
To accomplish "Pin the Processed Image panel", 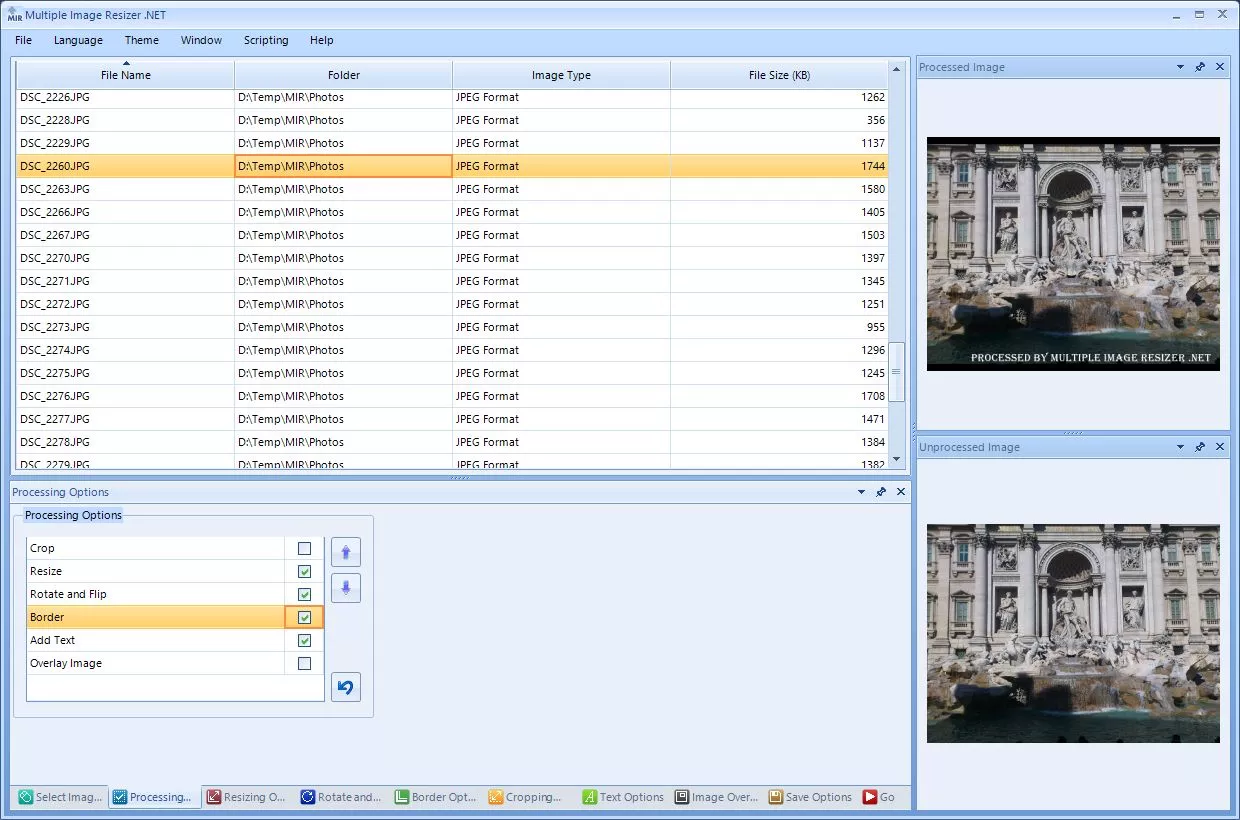I will click(x=1200, y=67).
